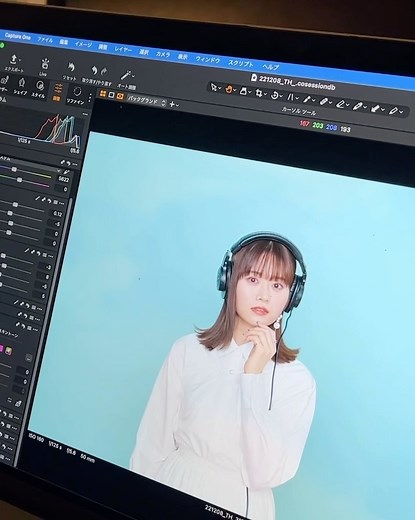Adjust the Kelvin slider showing 5622

pos(14,170)
